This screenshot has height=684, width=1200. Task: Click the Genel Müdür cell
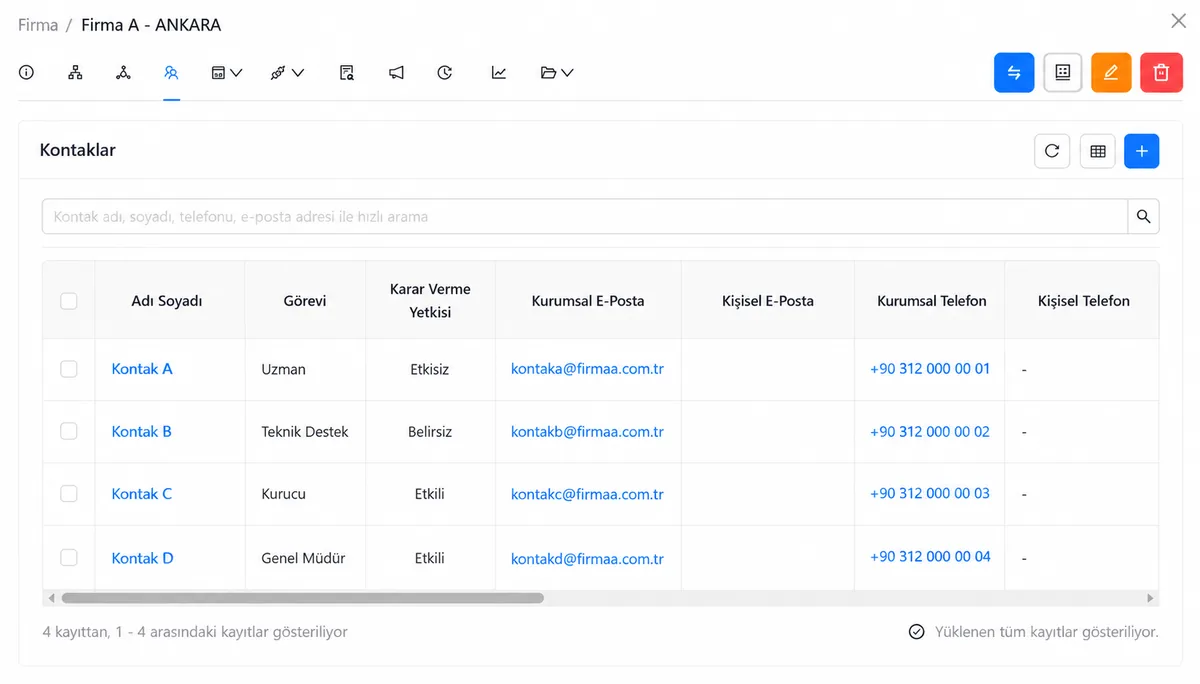pyautogui.click(x=303, y=558)
